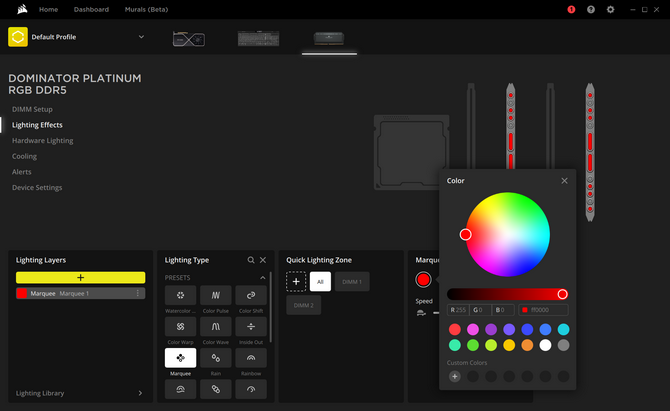670x411 pixels.
Task: Select the RAM module device thumbnail
Action: coord(329,38)
